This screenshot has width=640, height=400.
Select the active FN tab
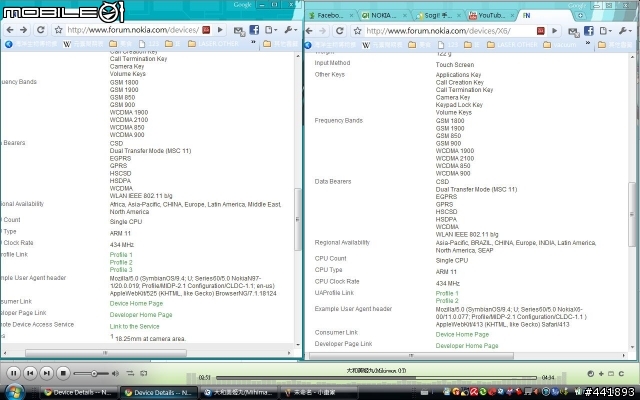543,16
